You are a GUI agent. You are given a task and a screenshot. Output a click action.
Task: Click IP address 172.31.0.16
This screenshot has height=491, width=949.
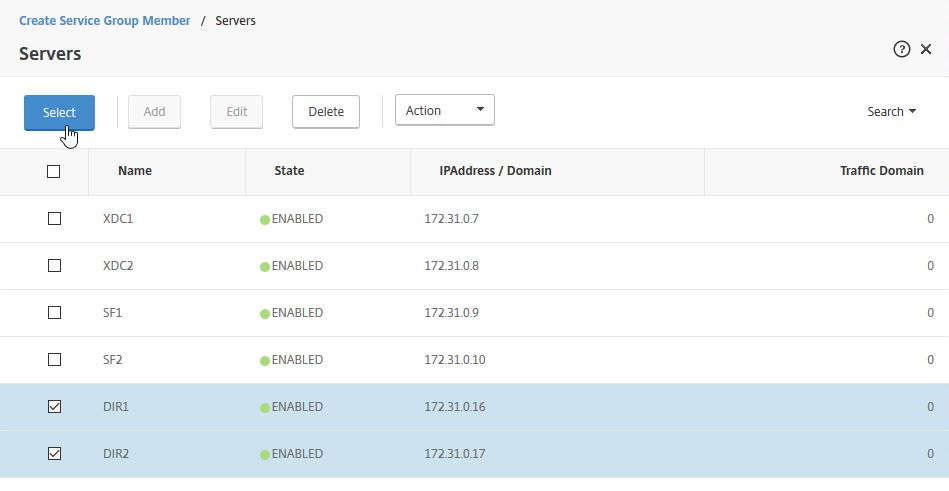coord(455,407)
